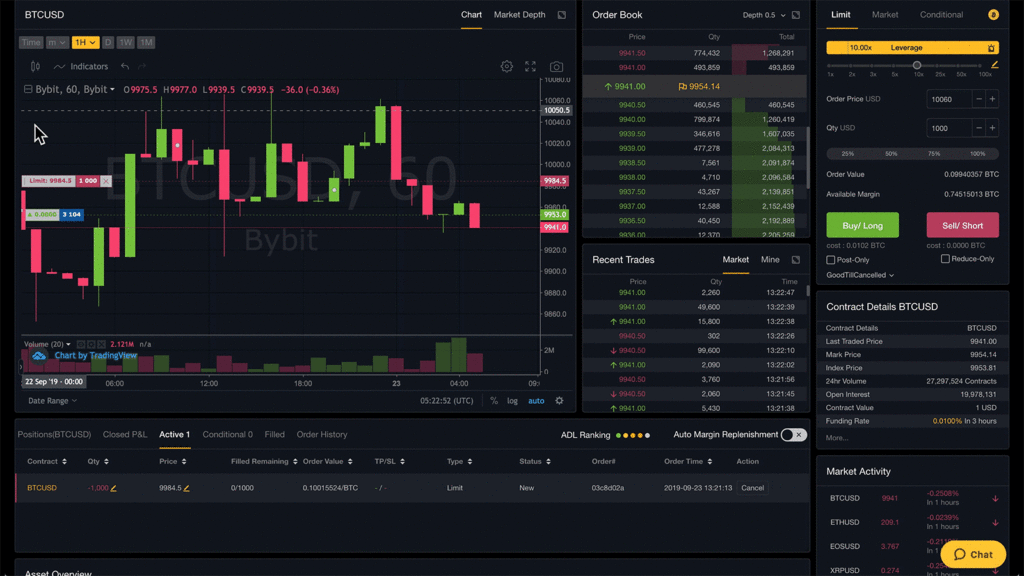Show Mine in Recent Trades

click(770, 260)
